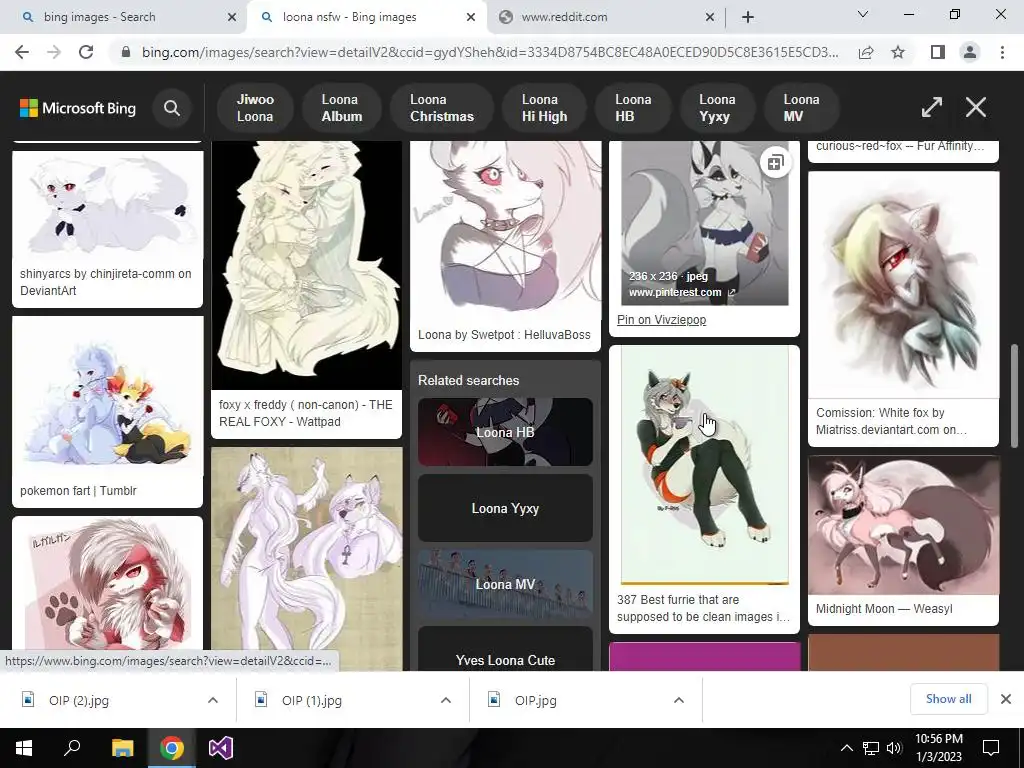Select the 'loona nsfw - Bing images' tab
Viewport: 1024px width, 768px height.
[x=366, y=17]
